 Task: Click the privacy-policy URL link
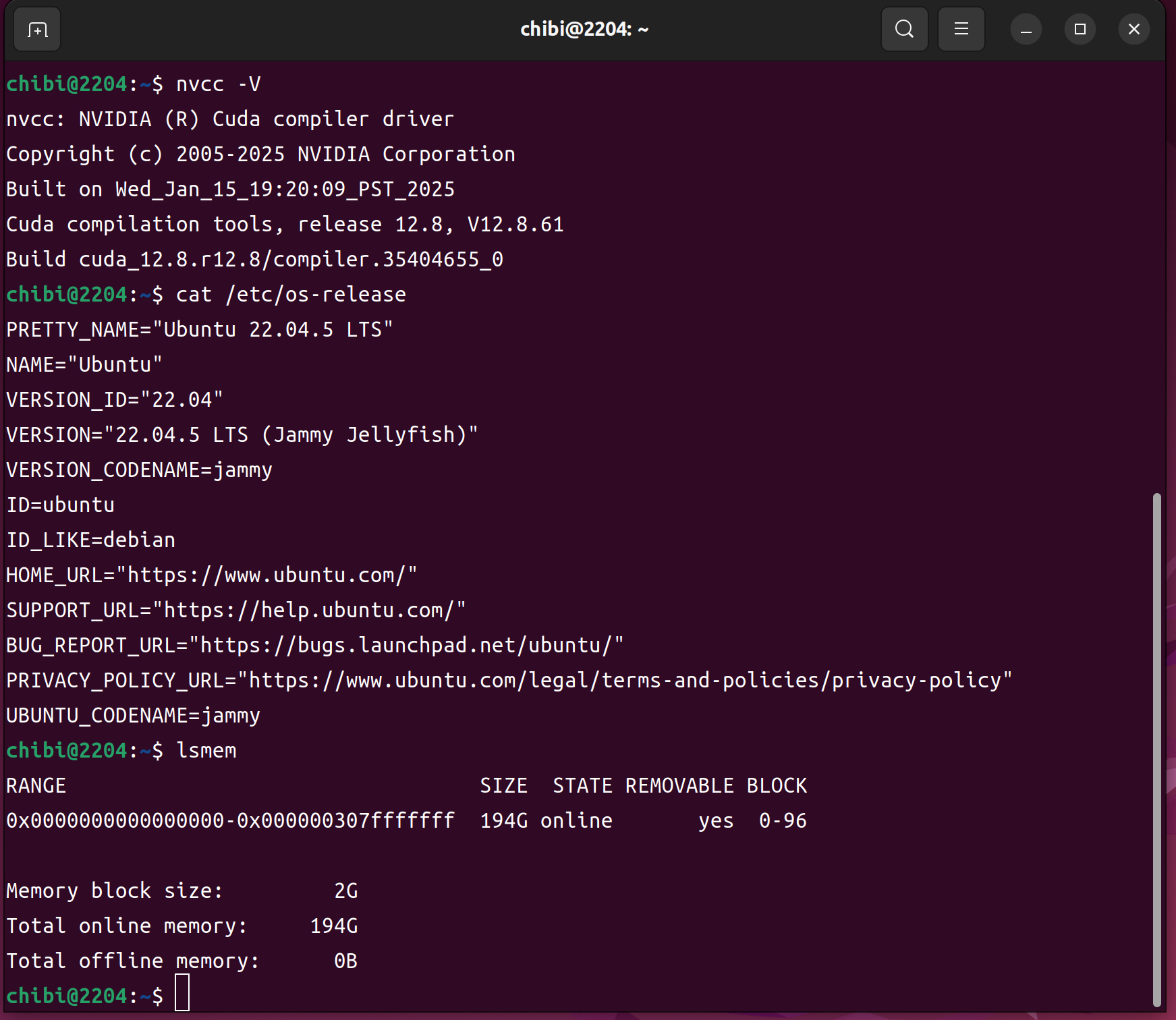pos(624,681)
